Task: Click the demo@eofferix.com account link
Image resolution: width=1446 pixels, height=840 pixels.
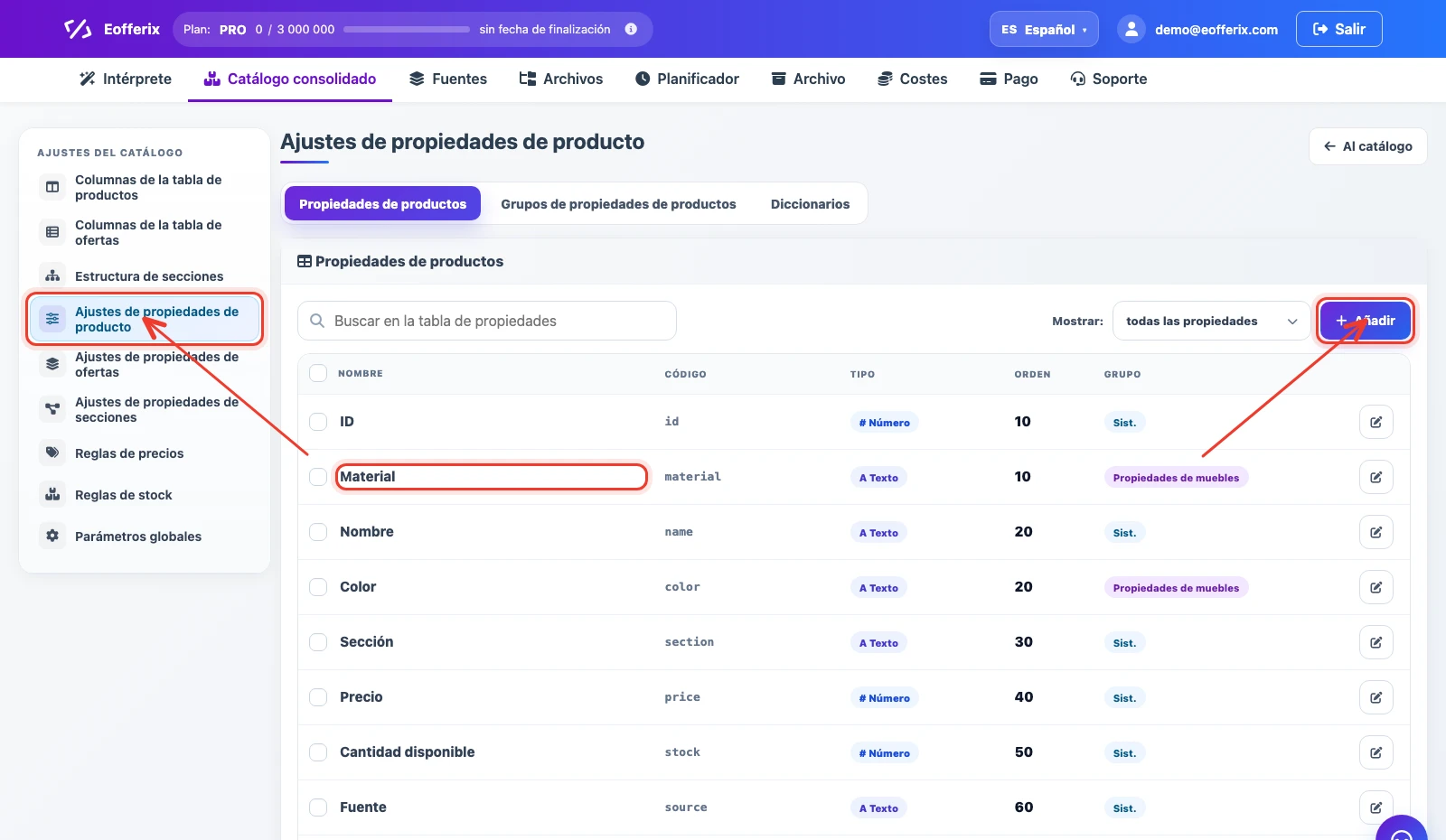Action: point(1216,30)
